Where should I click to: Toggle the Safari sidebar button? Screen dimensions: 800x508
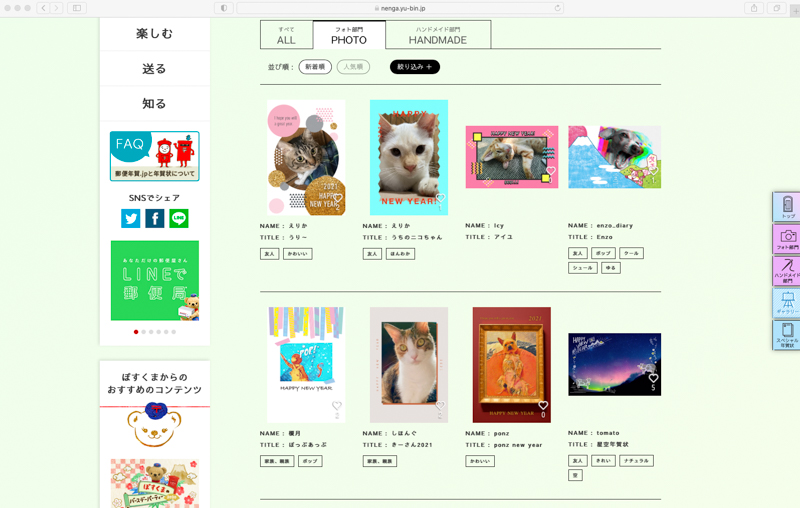tap(77, 8)
